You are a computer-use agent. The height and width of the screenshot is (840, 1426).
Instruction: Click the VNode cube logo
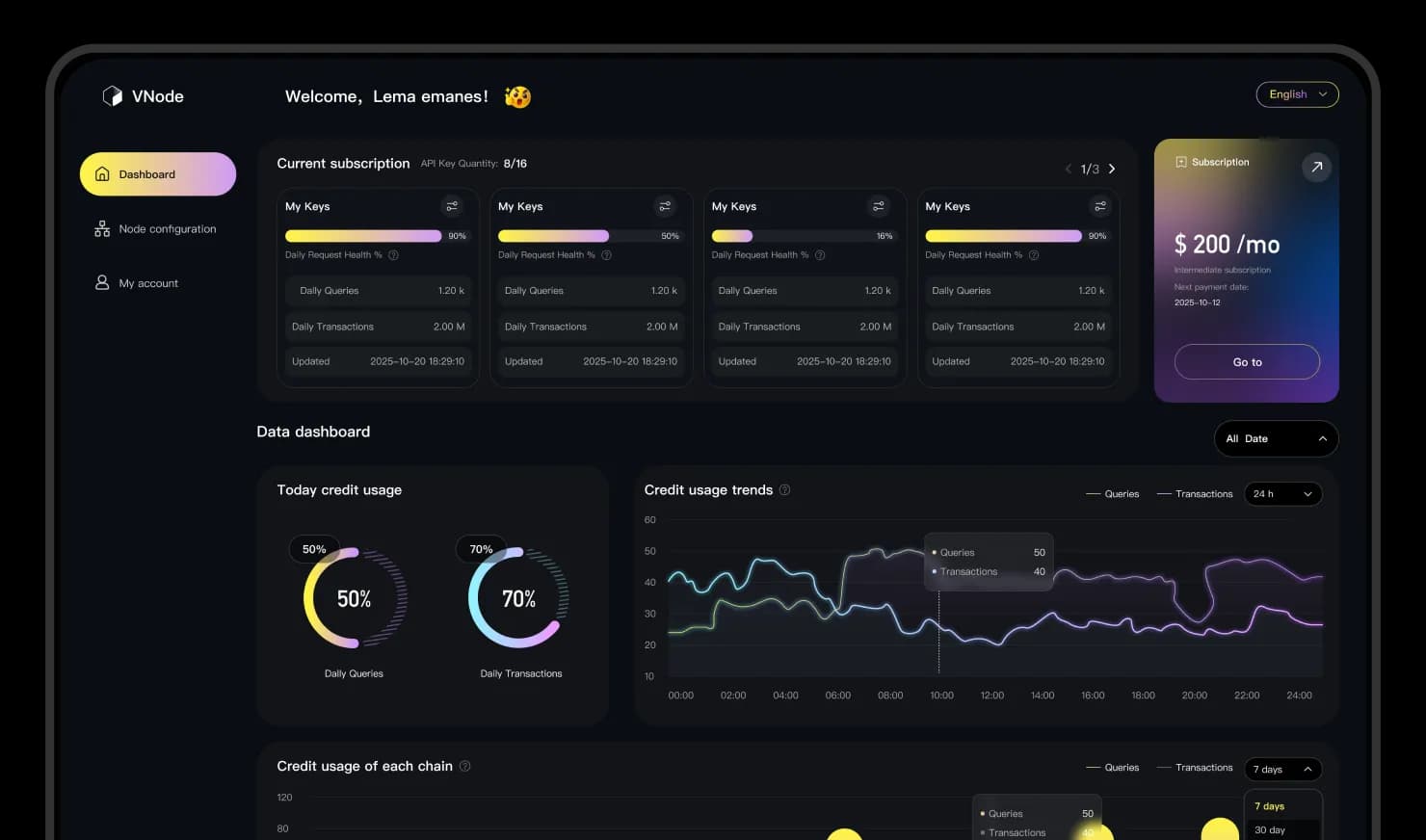(x=113, y=95)
